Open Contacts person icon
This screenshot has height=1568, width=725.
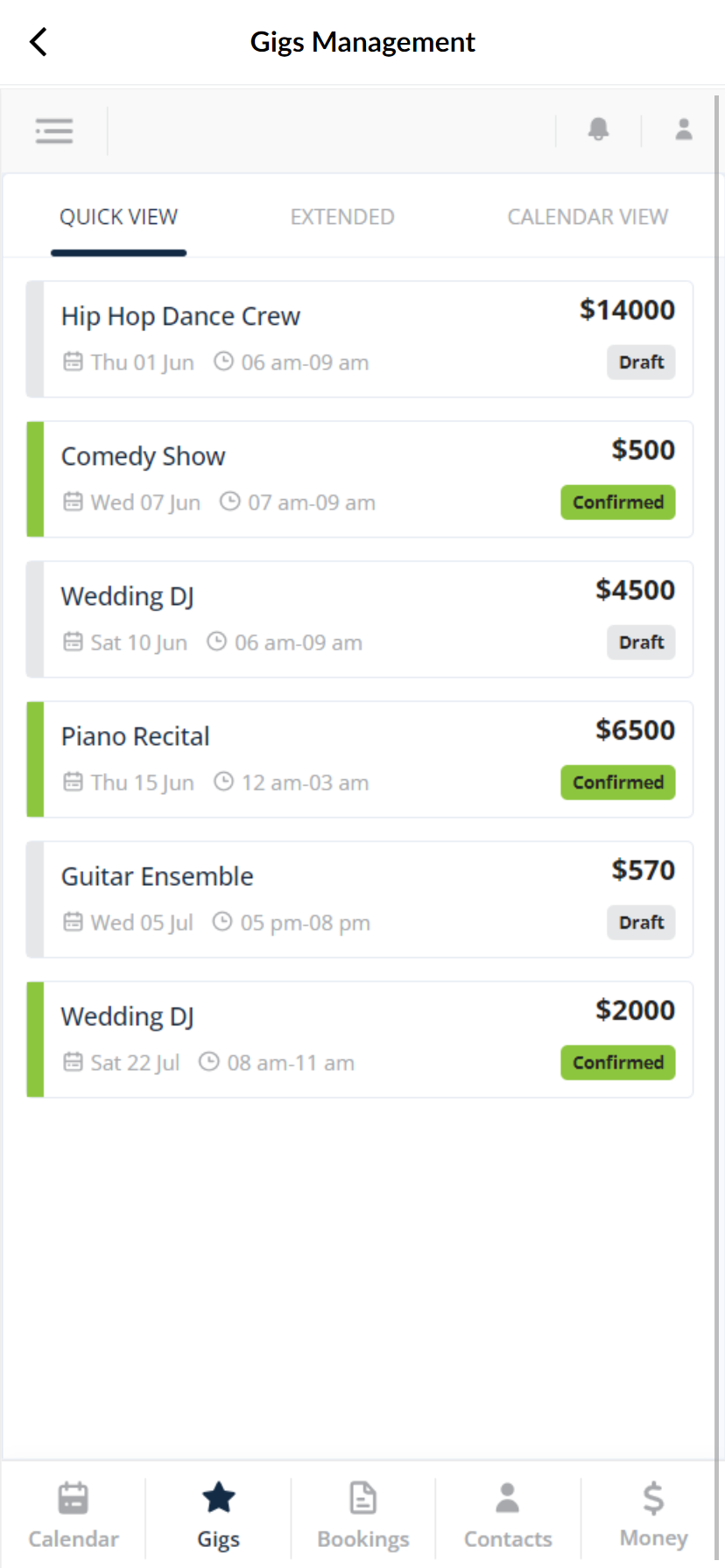click(x=508, y=1499)
